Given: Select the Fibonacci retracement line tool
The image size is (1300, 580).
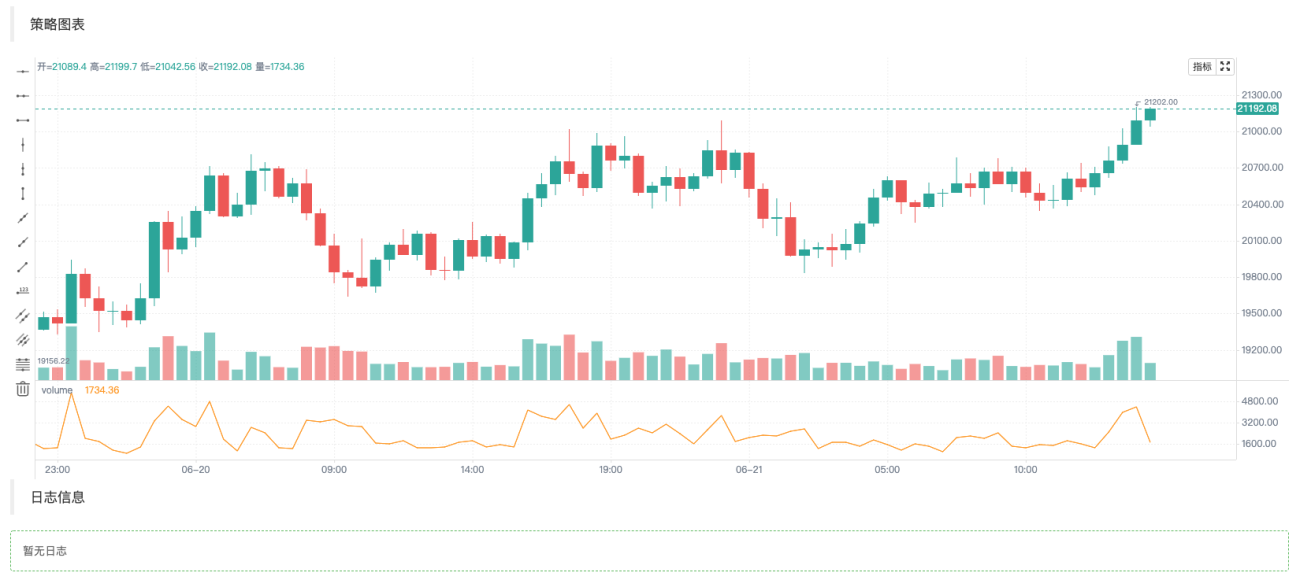Looking at the screenshot, I should coord(22,365).
